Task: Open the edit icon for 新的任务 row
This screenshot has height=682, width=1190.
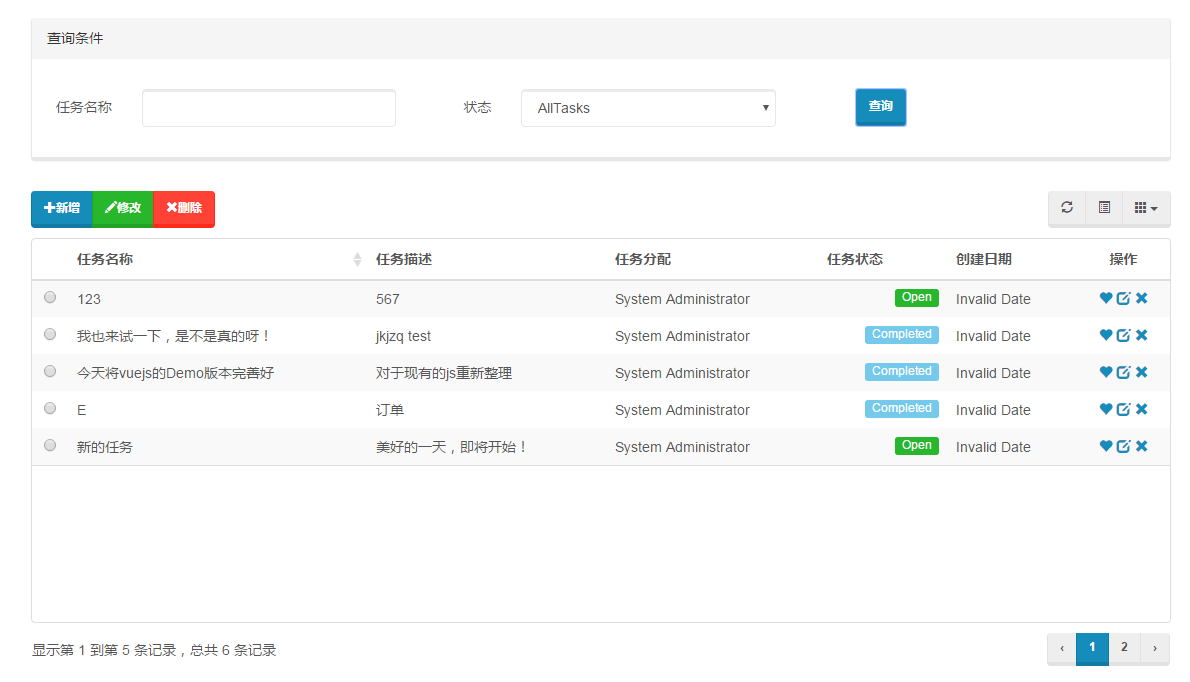Action: [x=1123, y=445]
